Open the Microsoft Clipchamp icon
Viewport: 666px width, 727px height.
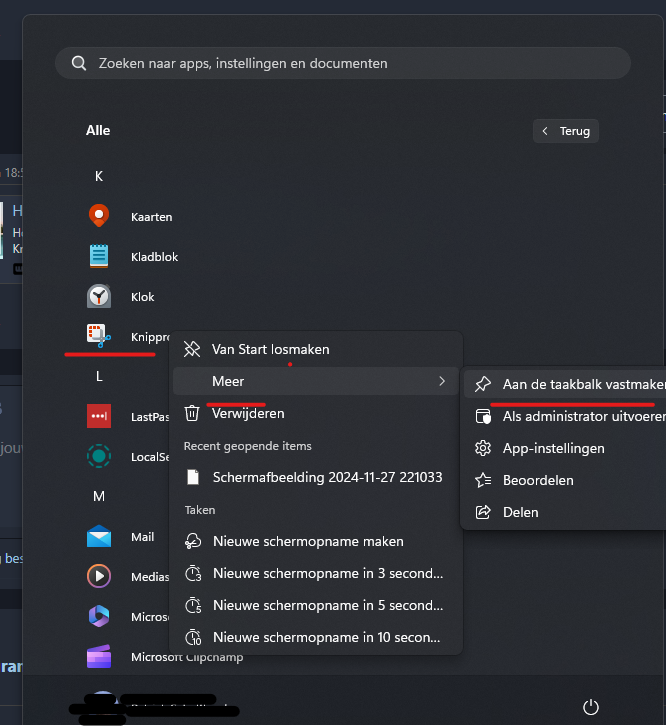tap(99, 657)
